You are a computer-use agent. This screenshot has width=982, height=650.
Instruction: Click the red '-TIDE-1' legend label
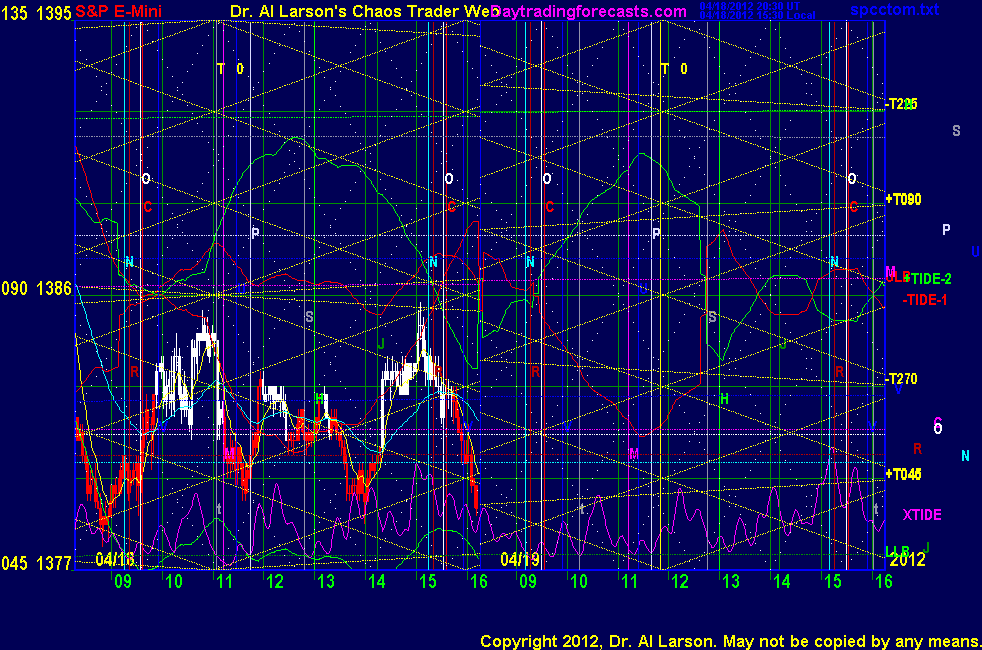(924, 300)
